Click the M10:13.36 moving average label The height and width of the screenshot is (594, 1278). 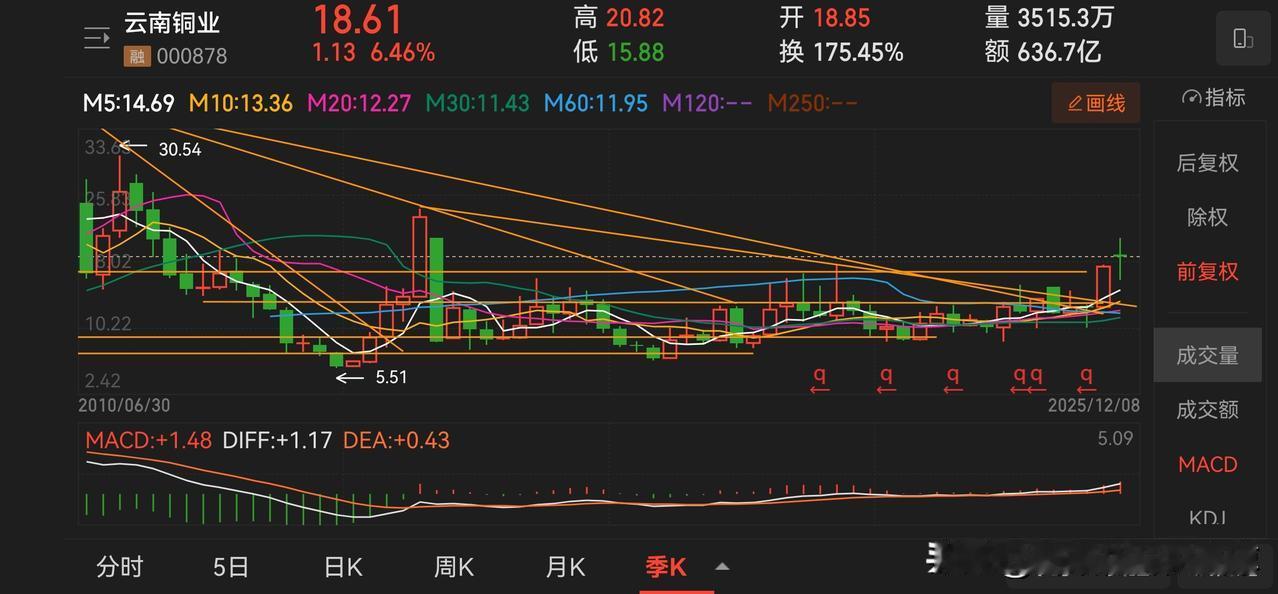[241, 103]
